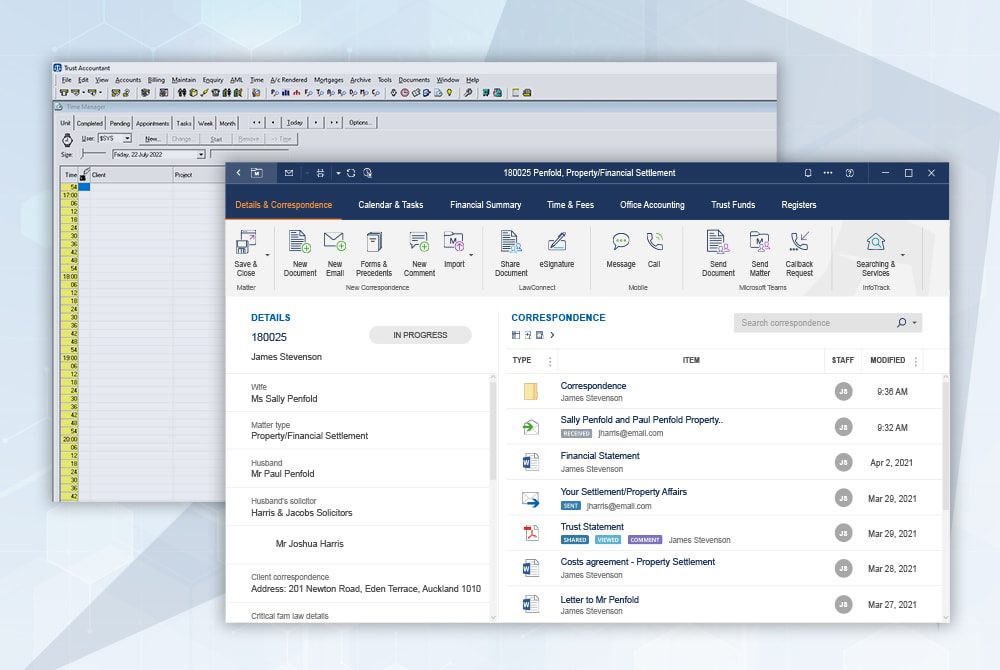The width and height of the screenshot is (1000, 670).
Task: Click Send Matter in Microsoft Teams group
Action: [760, 254]
